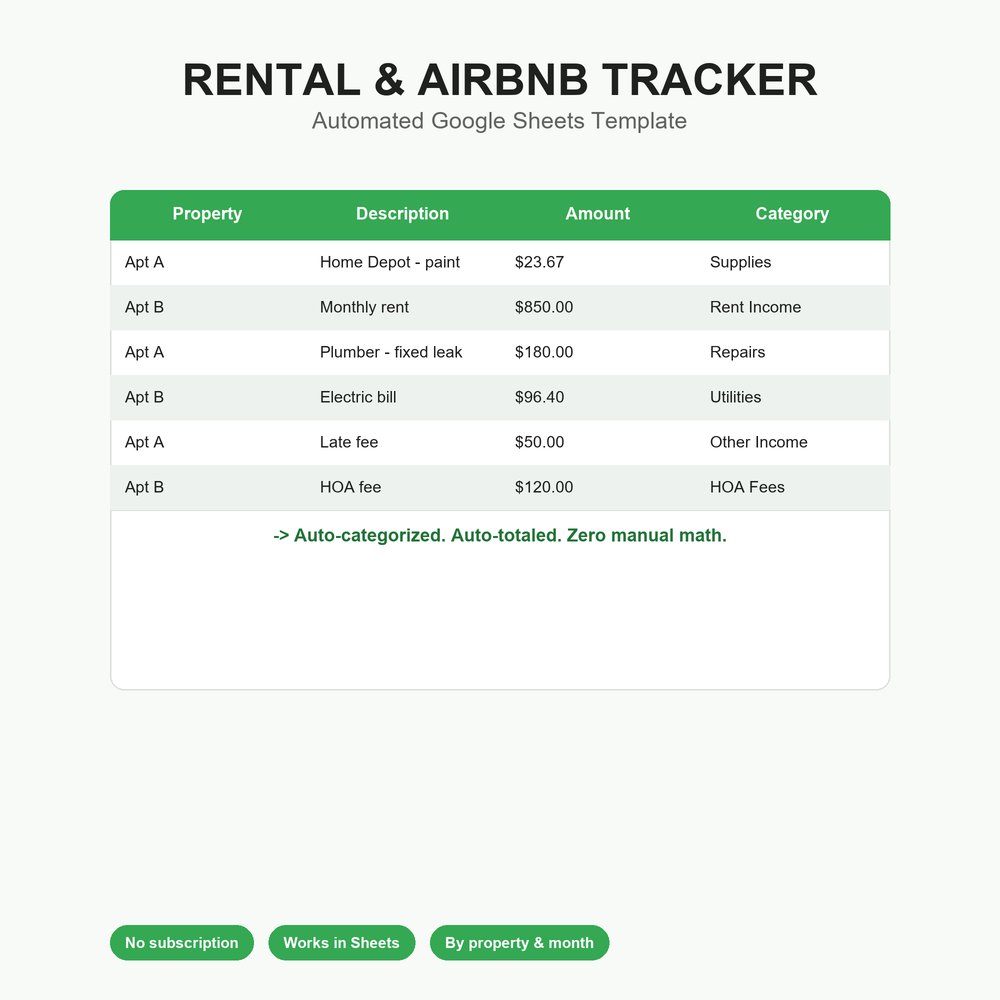Click the By property & month pill

519,943
